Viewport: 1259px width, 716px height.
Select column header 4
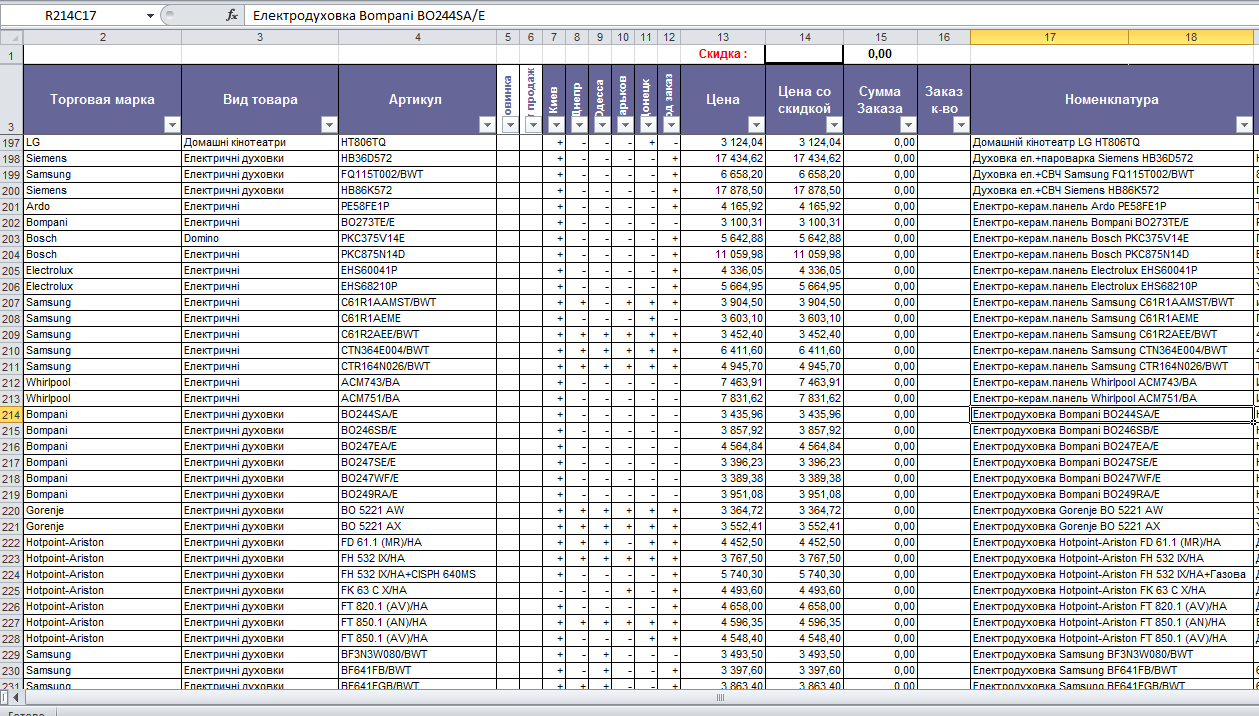click(x=418, y=37)
